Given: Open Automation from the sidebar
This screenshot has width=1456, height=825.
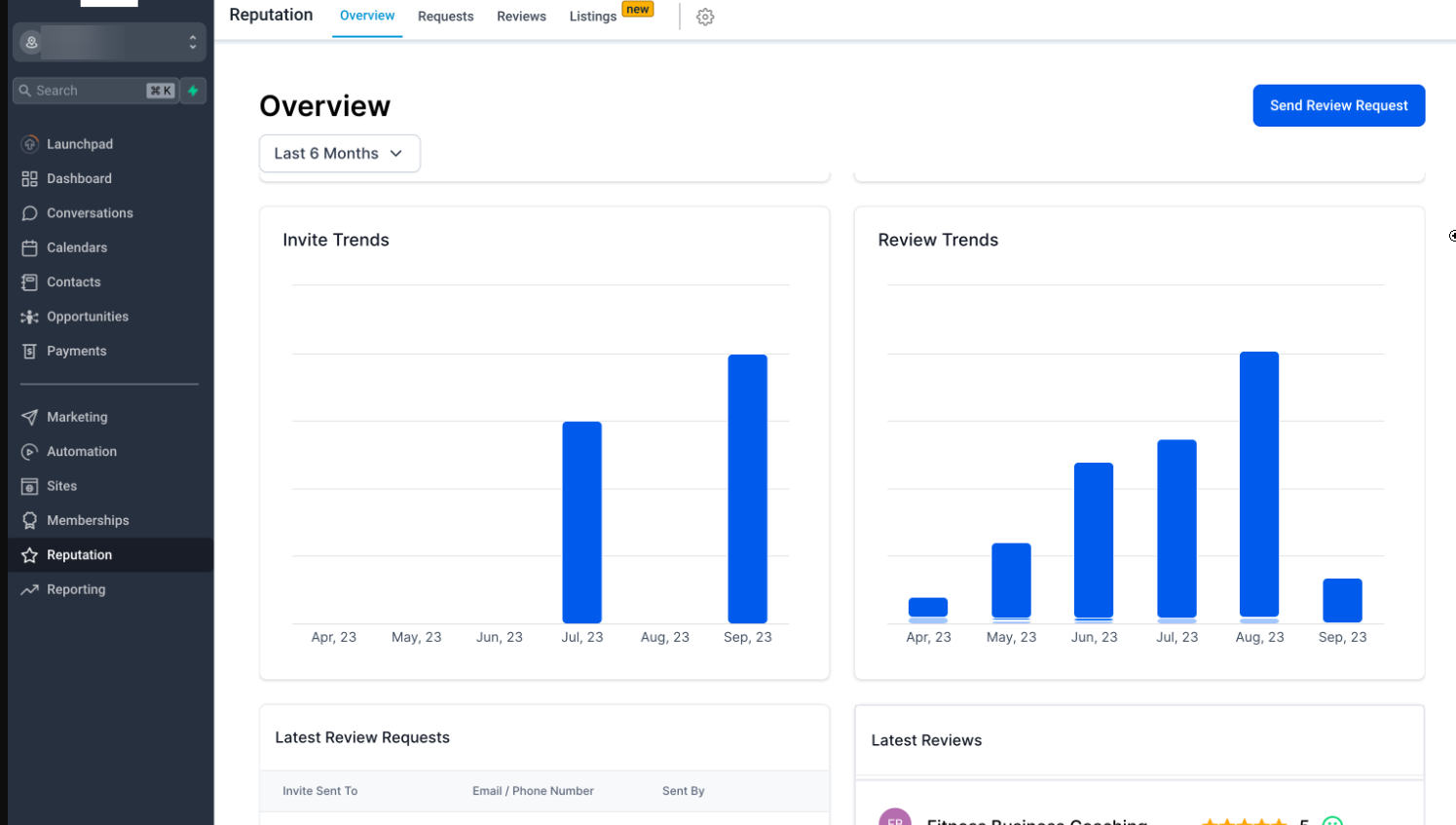Looking at the screenshot, I should click(x=30, y=451).
